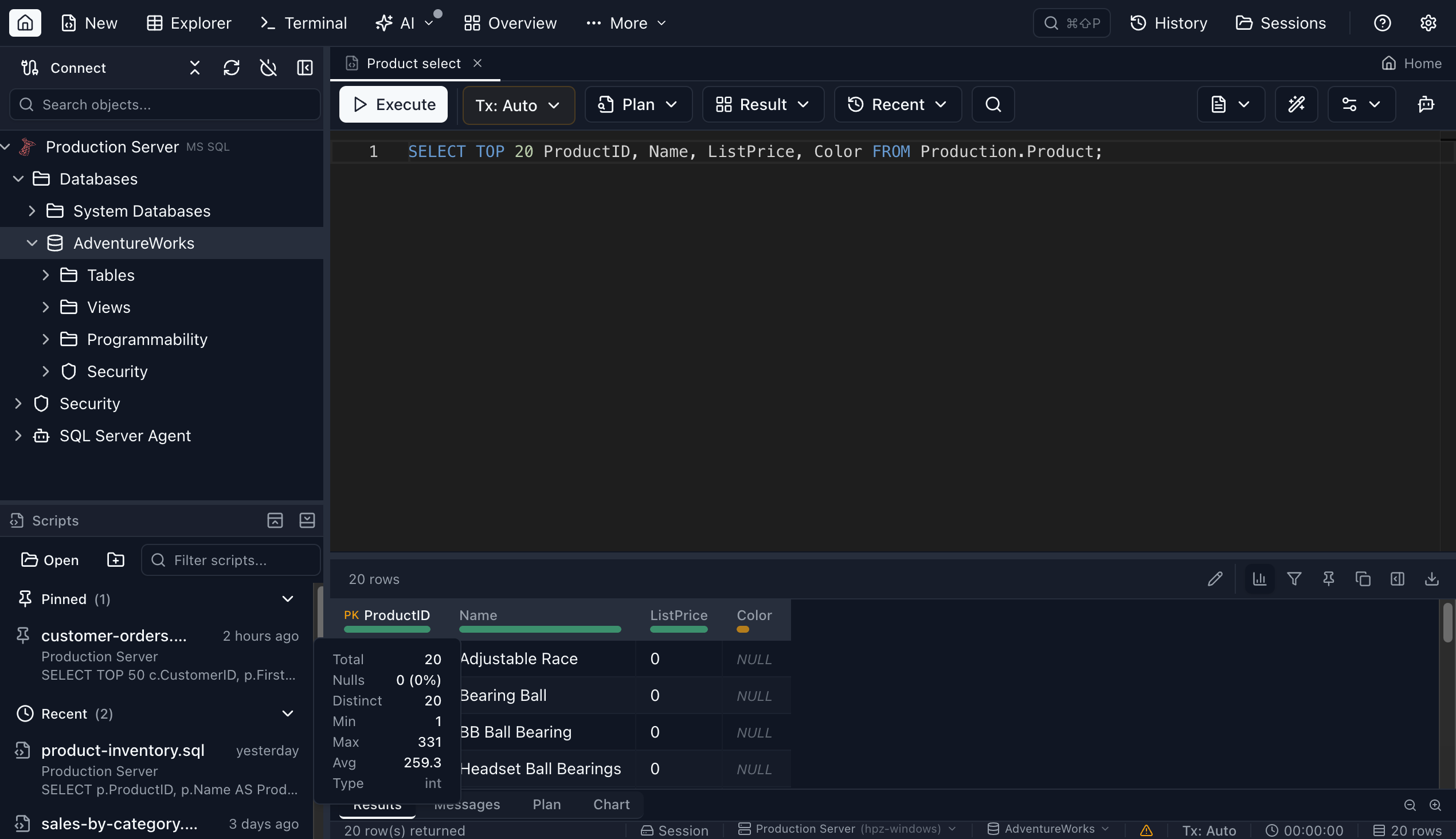Collapse the Pinned scripts section
This screenshot has width=1456, height=839.
tap(288, 599)
